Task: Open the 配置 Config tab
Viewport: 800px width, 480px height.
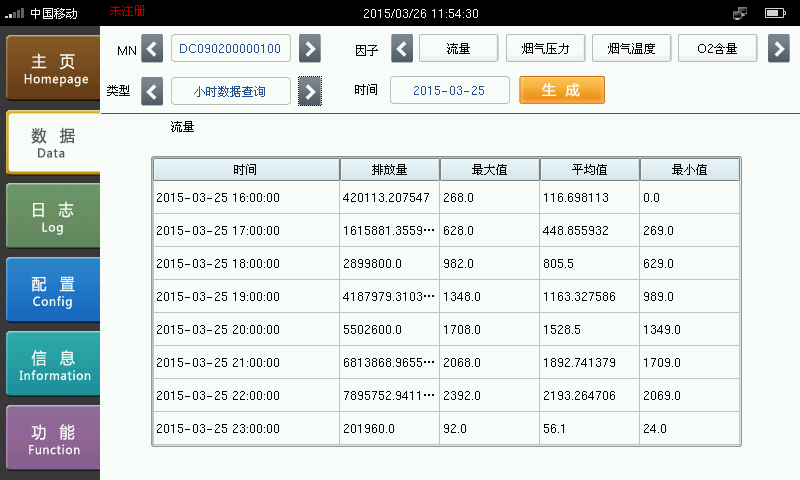Action: [x=52, y=291]
